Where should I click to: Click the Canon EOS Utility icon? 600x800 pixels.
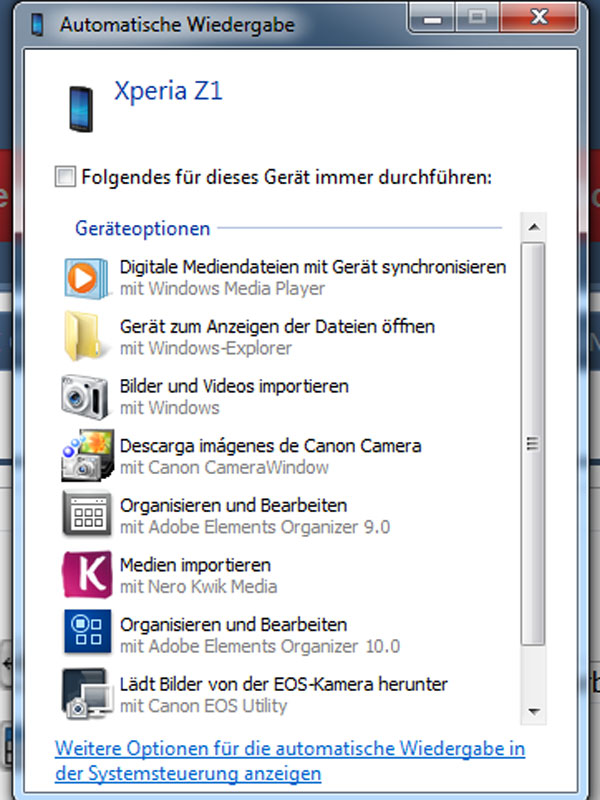pos(84,694)
